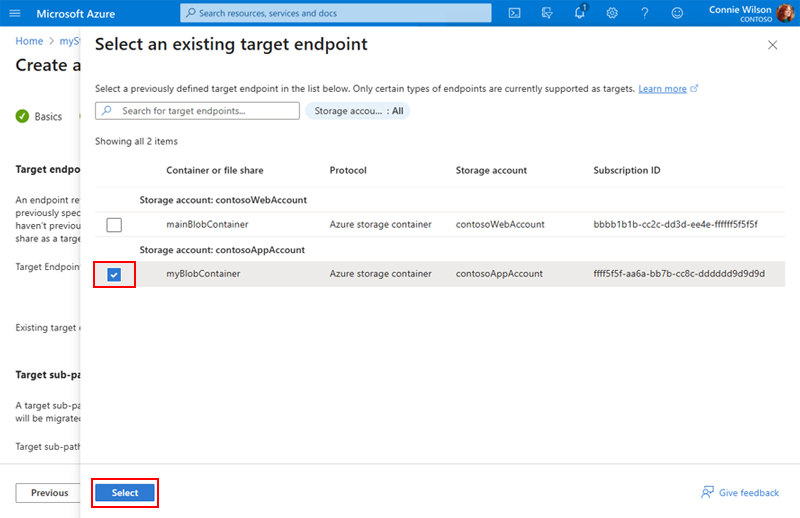Open the Learn more link
Viewport: 800px width, 518px height.
[662, 89]
